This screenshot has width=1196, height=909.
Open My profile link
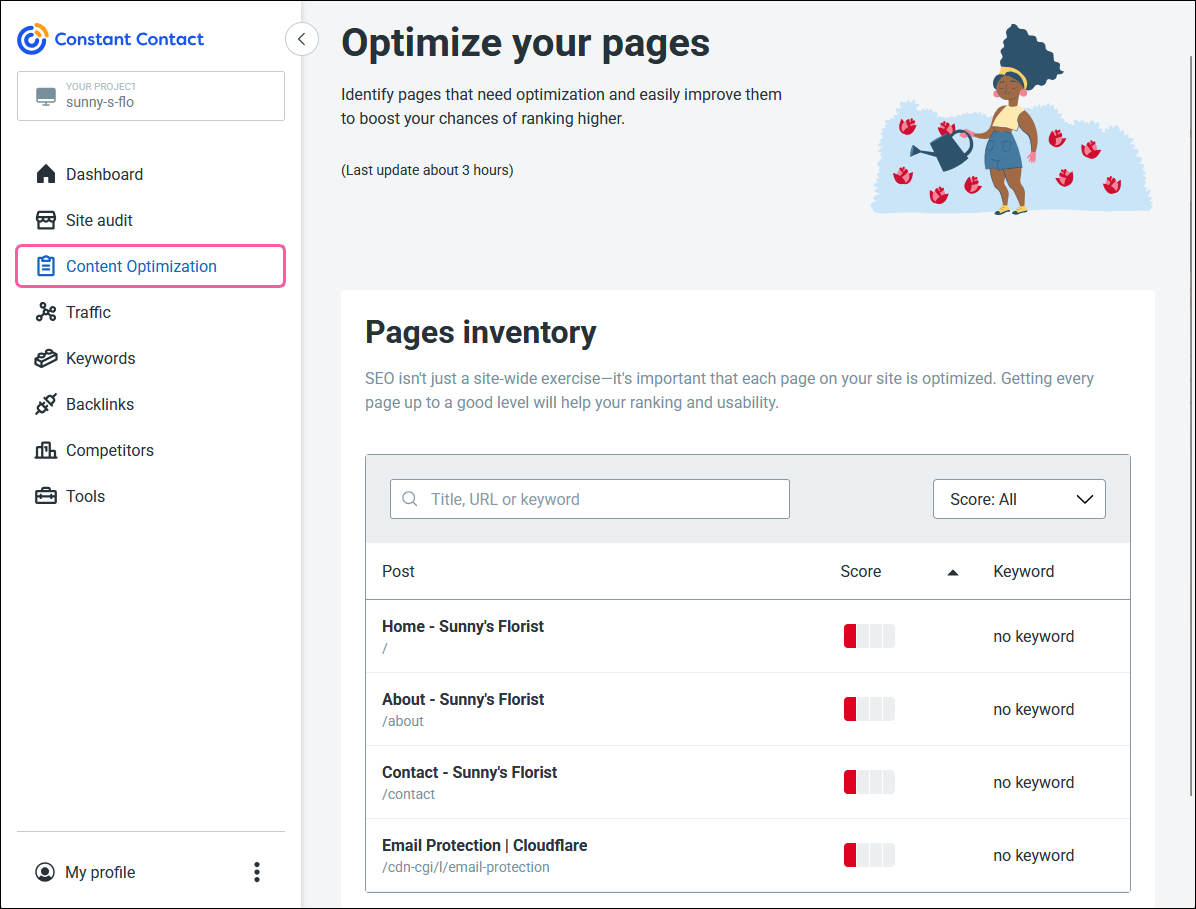pyautogui.click(x=100, y=872)
